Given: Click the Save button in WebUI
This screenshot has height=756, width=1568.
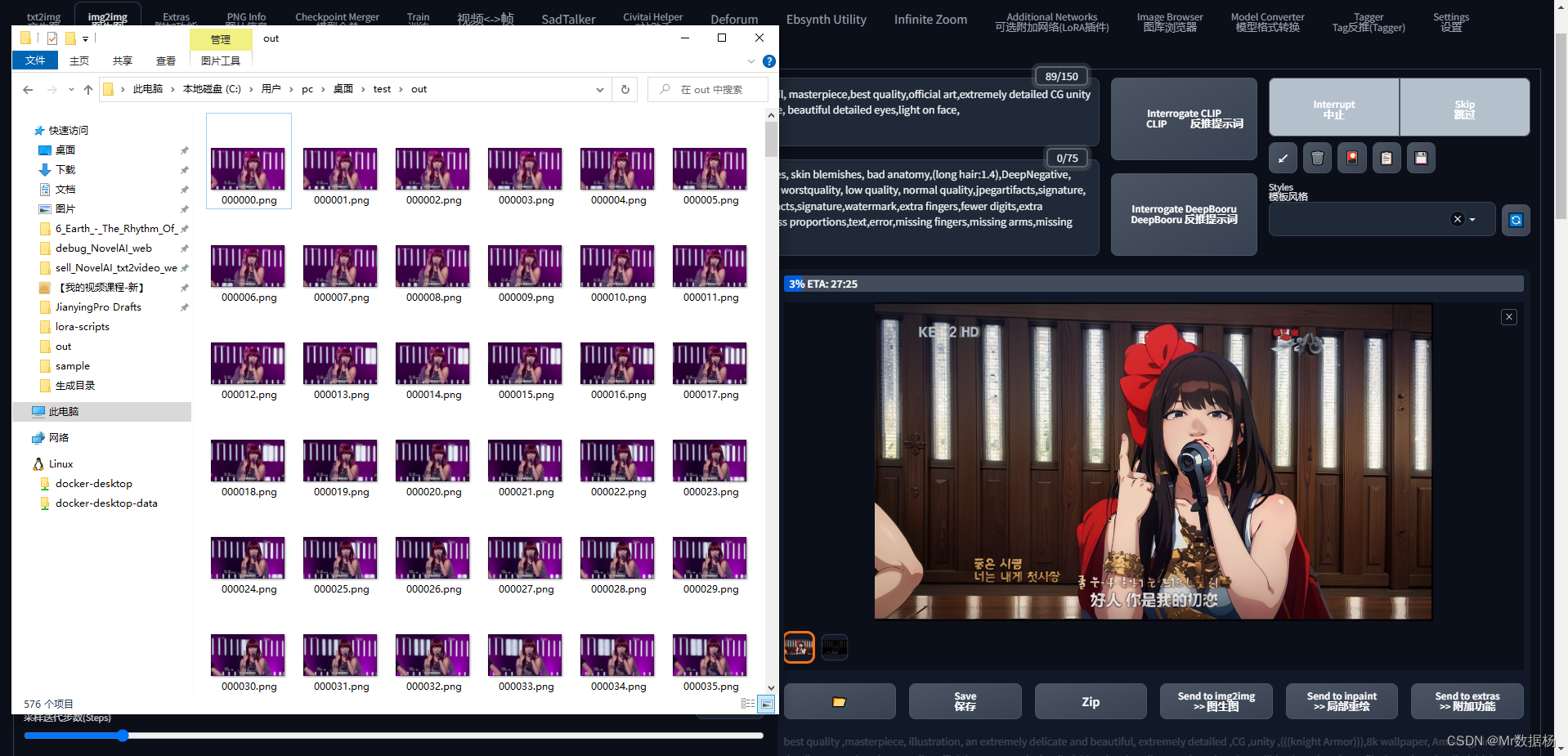Looking at the screenshot, I should [965, 701].
